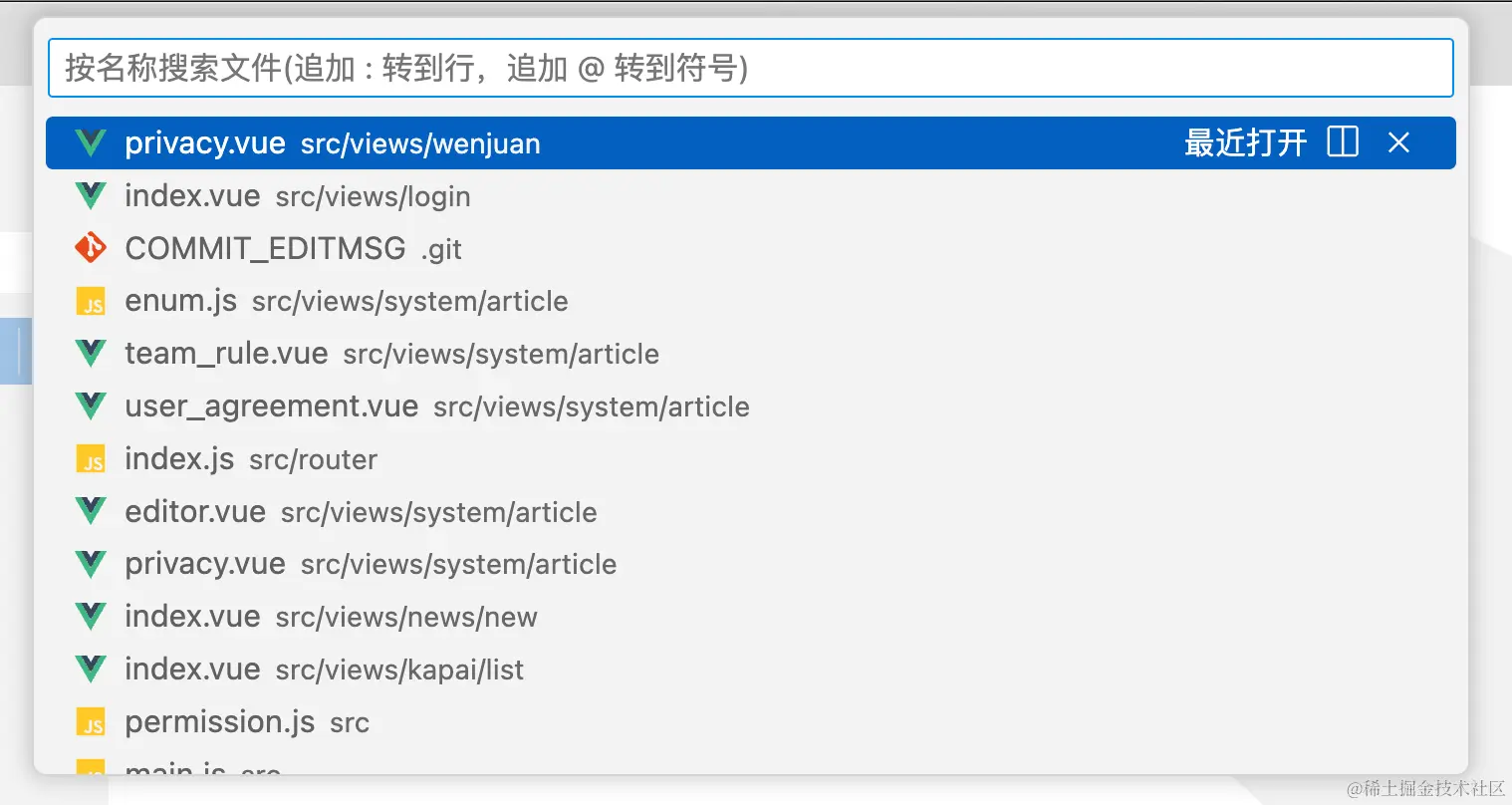Open COMMIT_EDITMSG from .git
1512x805 pixels.
(750, 249)
